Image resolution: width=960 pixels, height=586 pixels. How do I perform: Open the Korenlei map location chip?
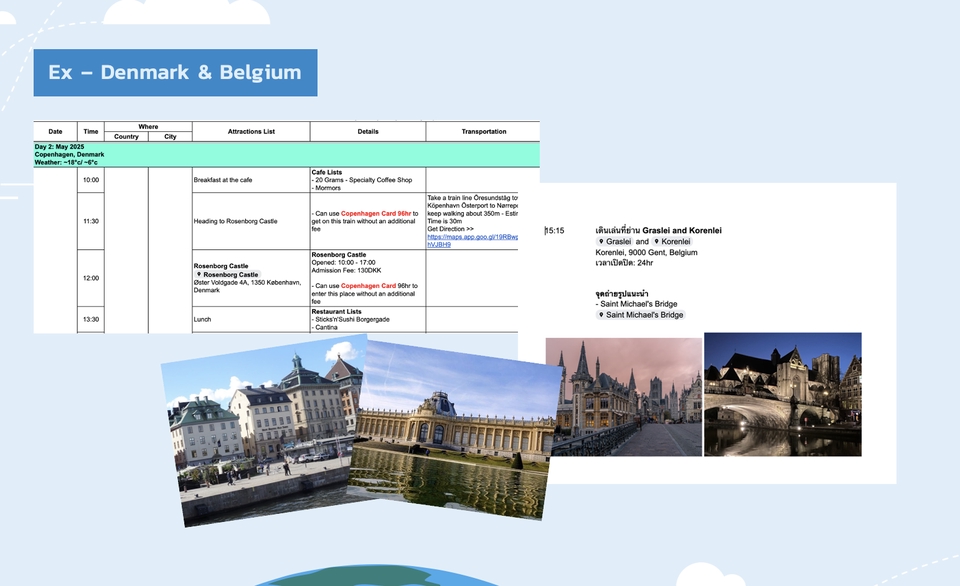tap(672, 241)
